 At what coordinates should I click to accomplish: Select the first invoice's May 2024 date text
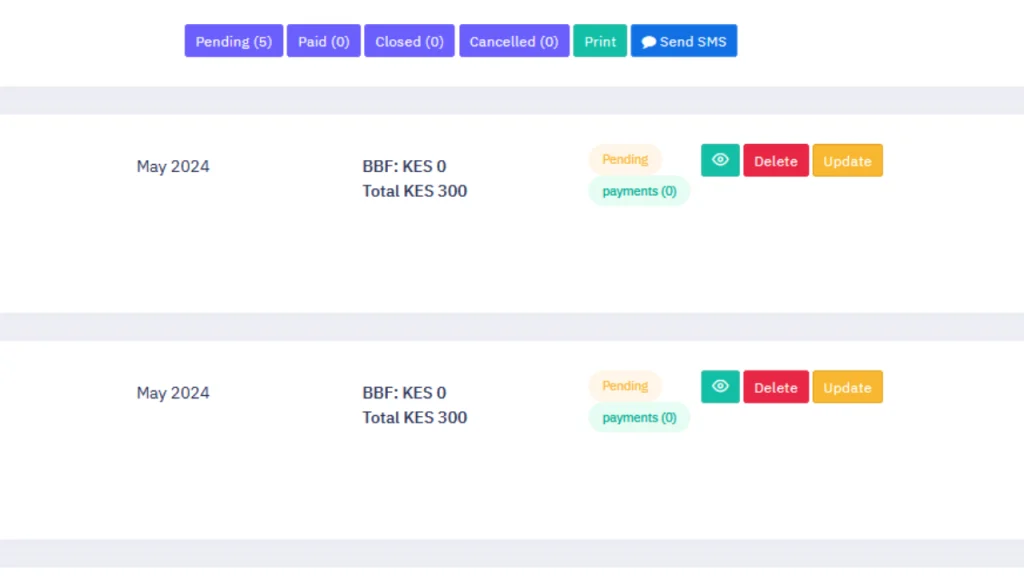173,167
